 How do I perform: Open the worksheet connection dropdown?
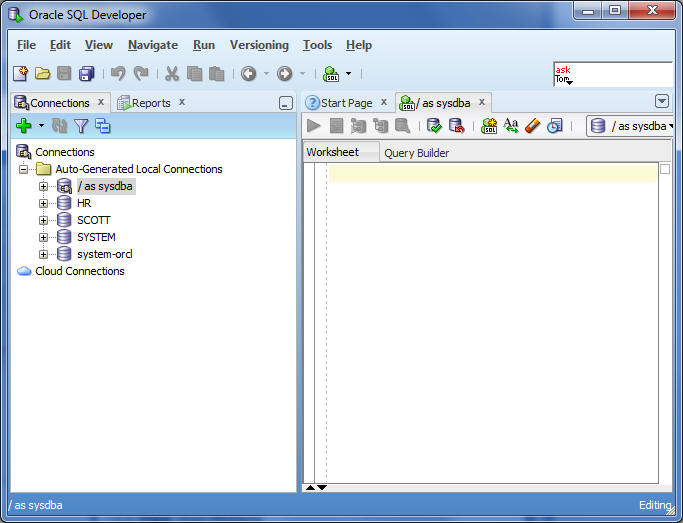pos(631,126)
